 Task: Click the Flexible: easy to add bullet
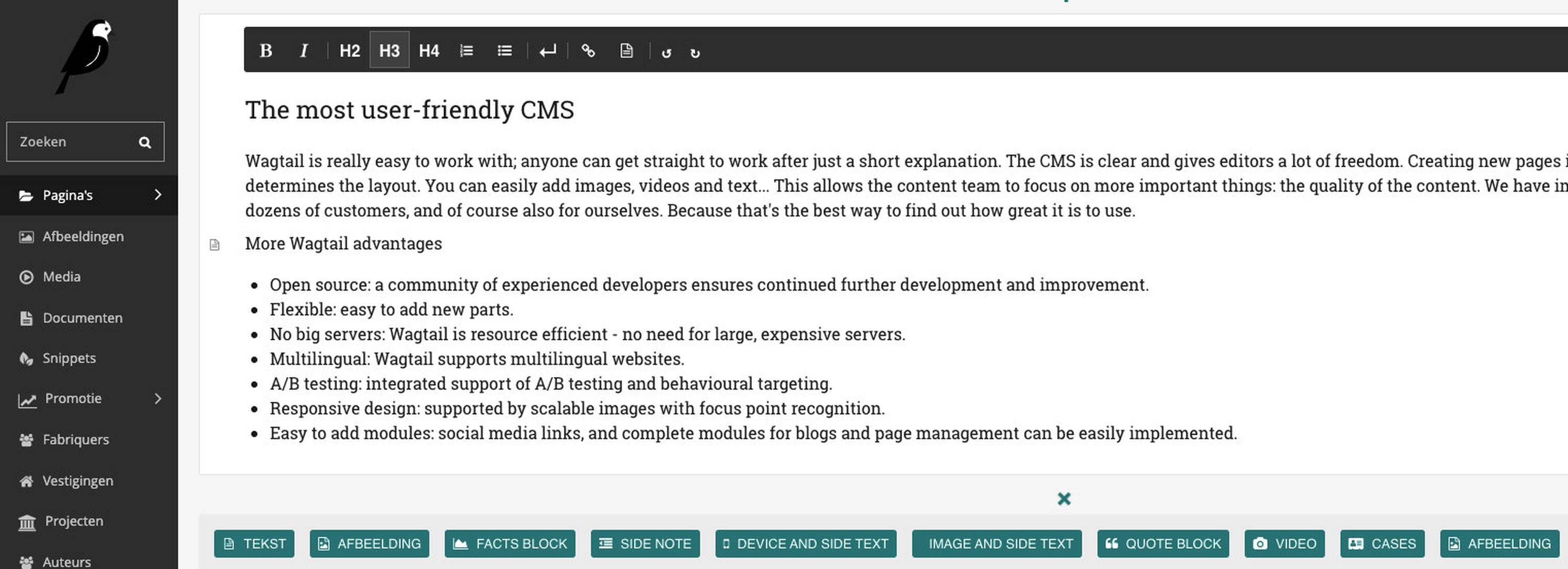tap(391, 309)
